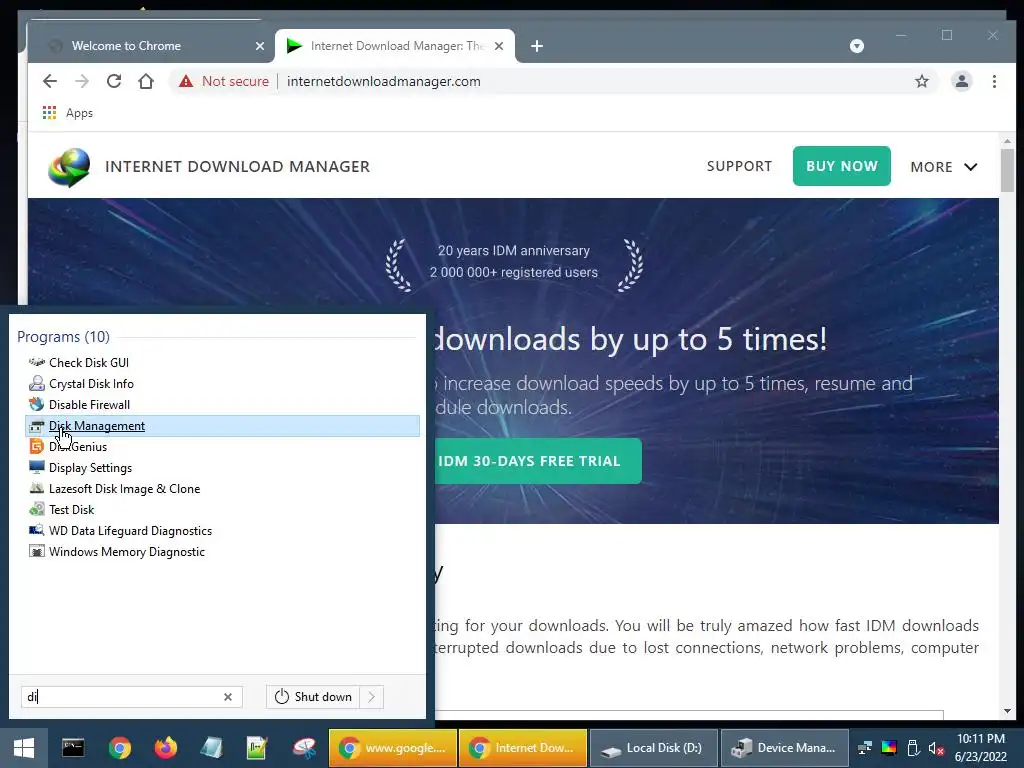Launch Check Disk GUI
The width and height of the screenshot is (1024, 768).
(89, 362)
